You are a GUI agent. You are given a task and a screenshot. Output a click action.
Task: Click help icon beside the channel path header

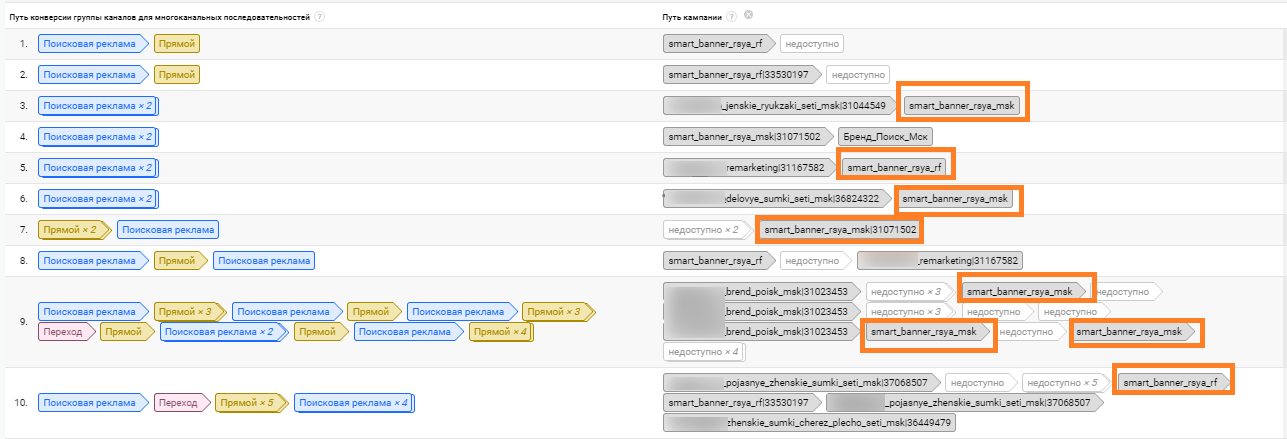[319, 17]
